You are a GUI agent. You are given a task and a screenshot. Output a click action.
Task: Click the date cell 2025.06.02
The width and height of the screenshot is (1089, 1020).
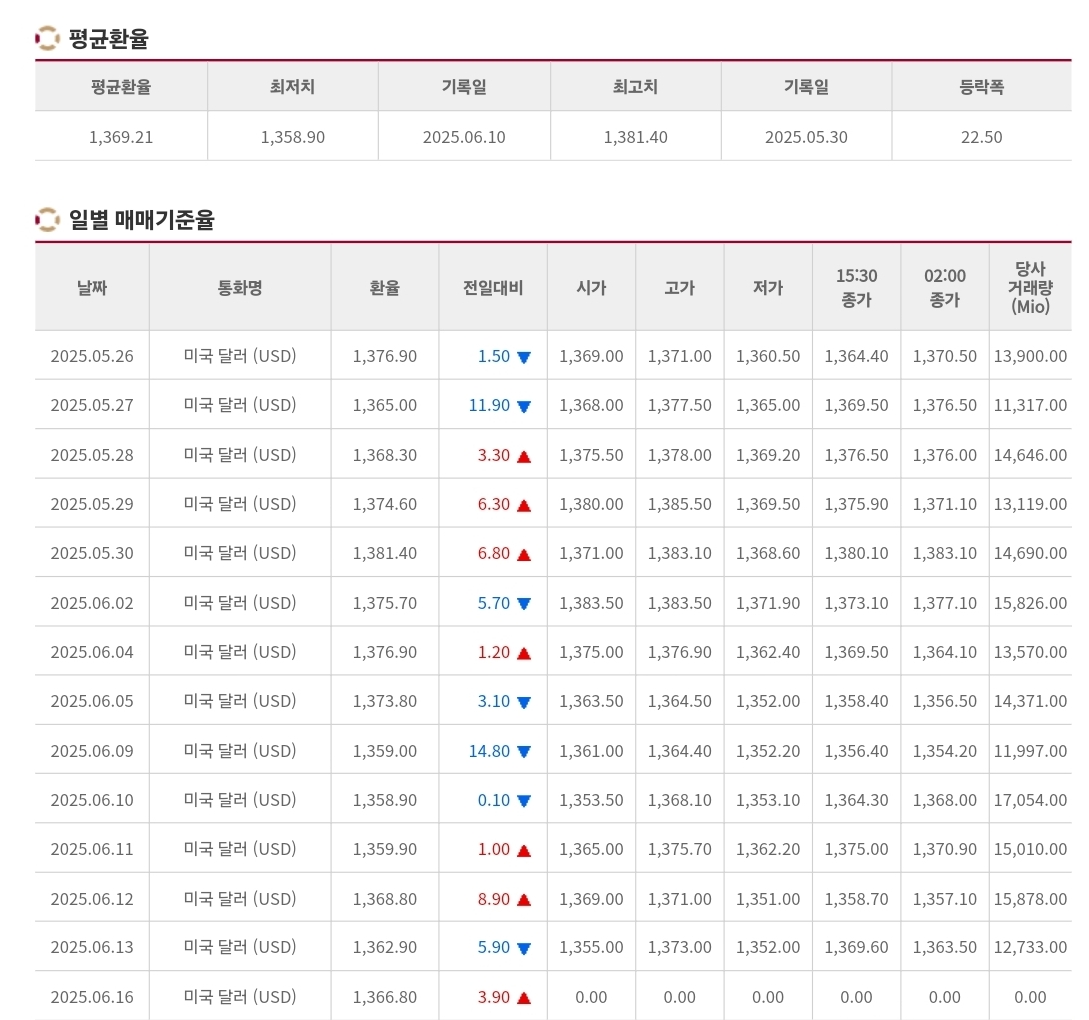click(x=92, y=603)
